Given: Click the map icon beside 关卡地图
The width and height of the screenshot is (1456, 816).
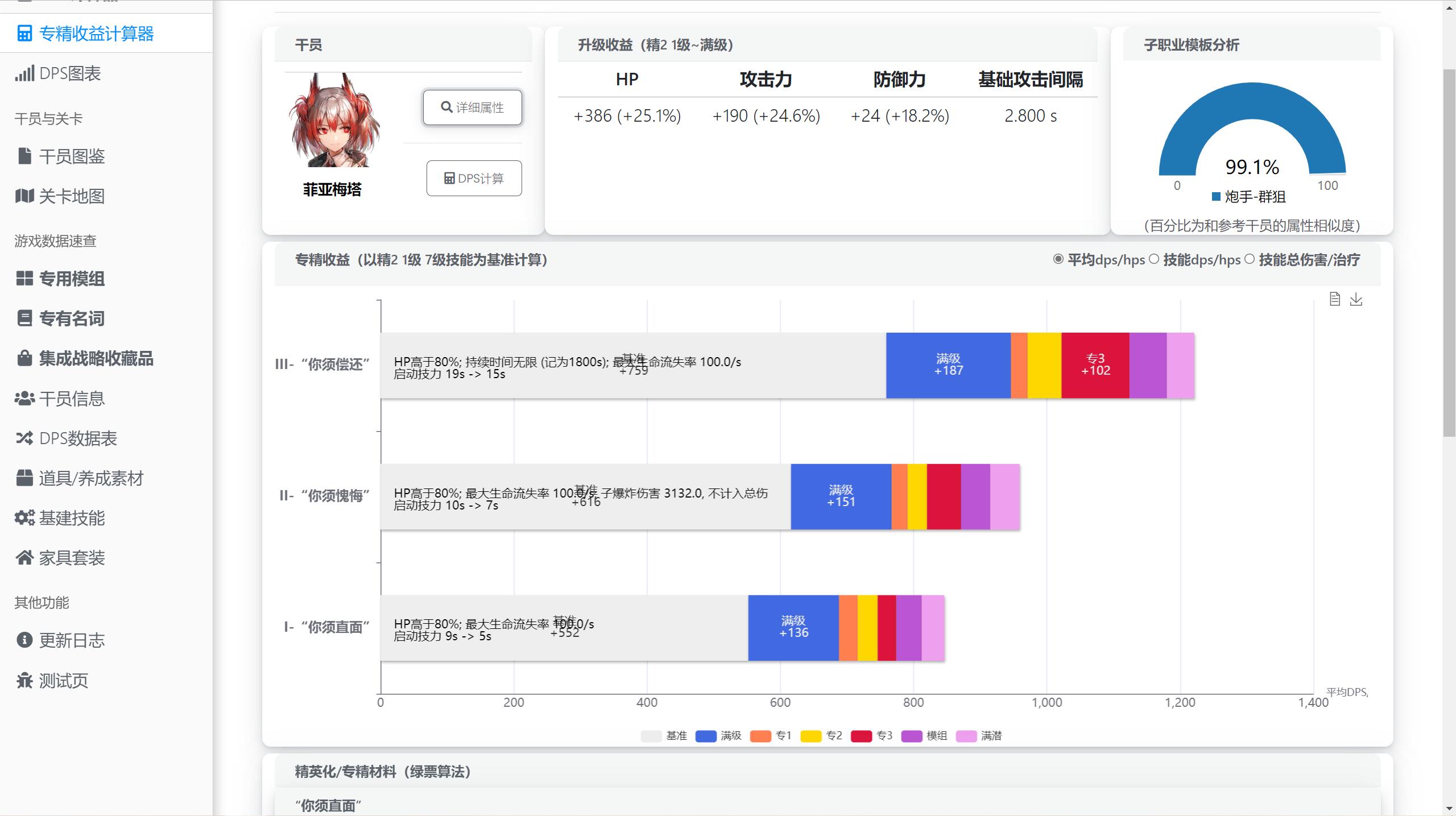Looking at the screenshot, I should click(x=24, y=196).
